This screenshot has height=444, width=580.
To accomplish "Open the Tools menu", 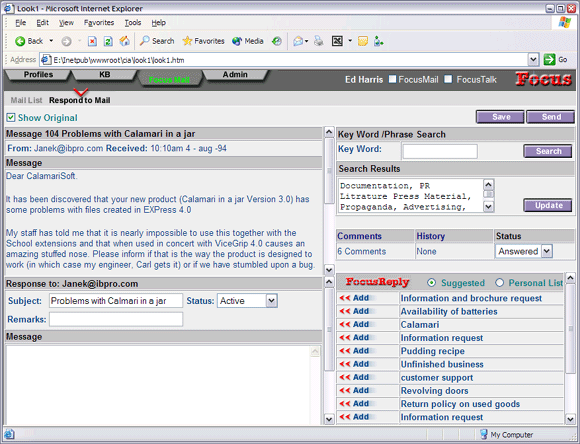I will [133, 23].
